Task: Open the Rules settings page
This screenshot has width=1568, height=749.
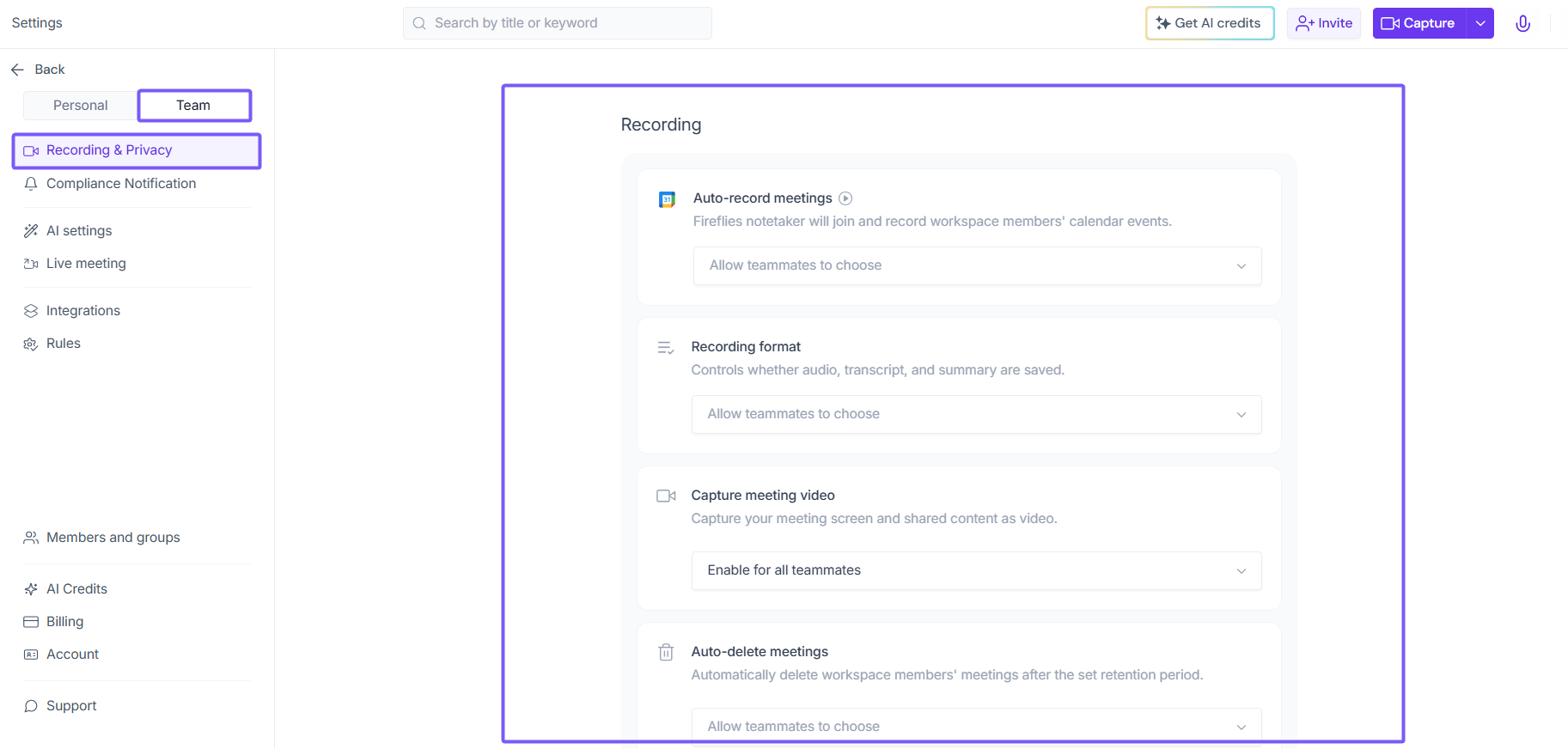Action: tap(64, 344)
